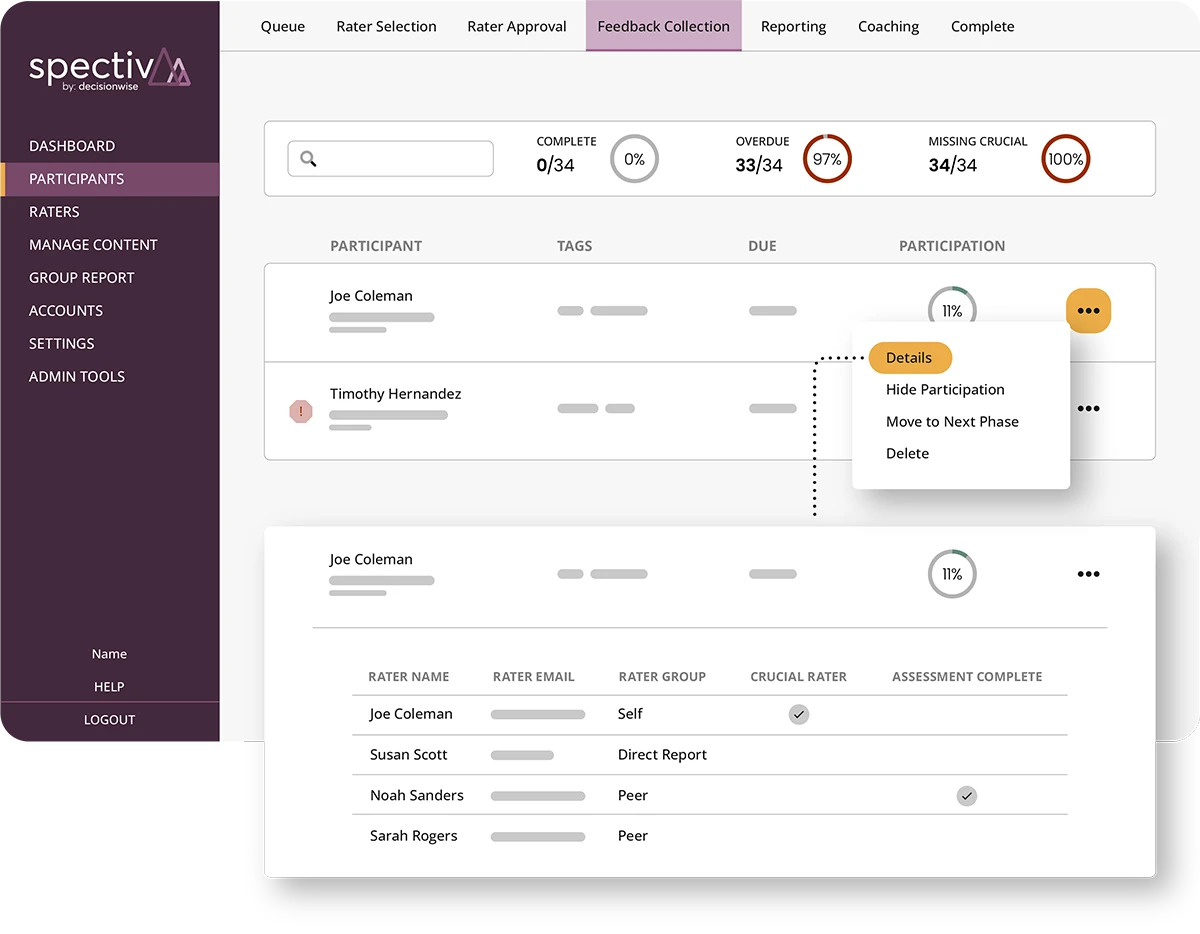
Task: Choose Move to Next Phase
Action: [x=952, y=422]
